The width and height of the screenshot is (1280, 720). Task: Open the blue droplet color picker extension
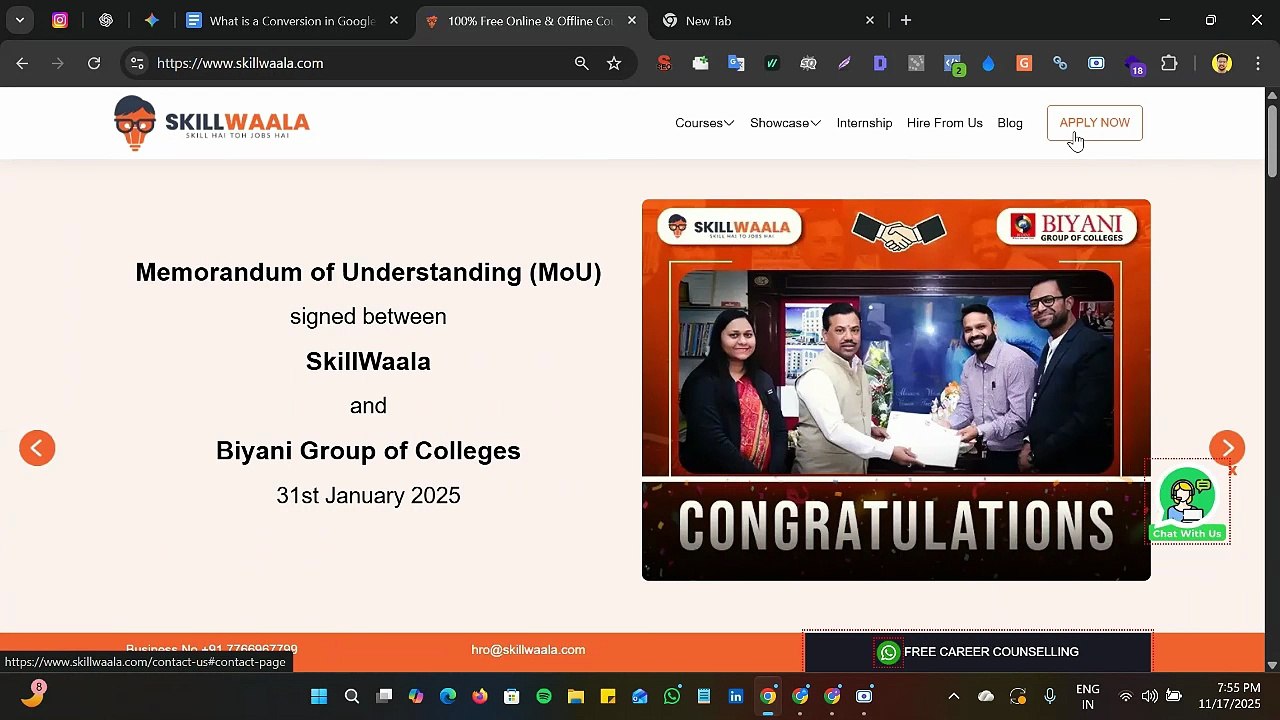point(988,63)
